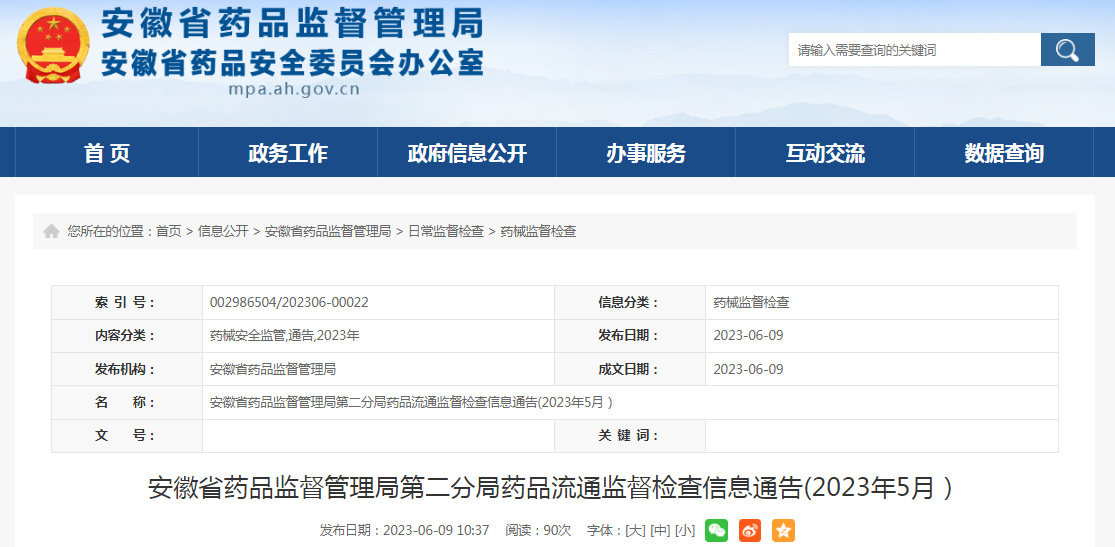This screenshot has width=1115, height=547.
Task: Share via the Weibo icon
Action: (x=749, y=530)
